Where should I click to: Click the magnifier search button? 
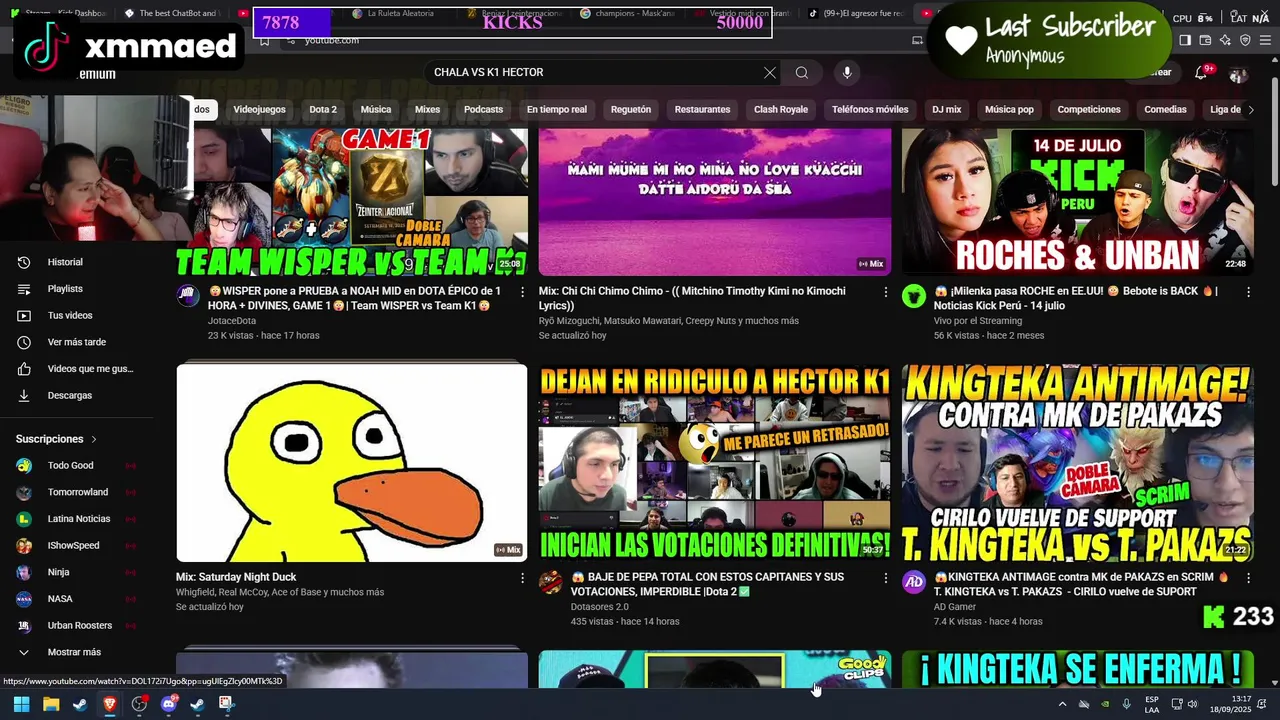pos(802,73)
